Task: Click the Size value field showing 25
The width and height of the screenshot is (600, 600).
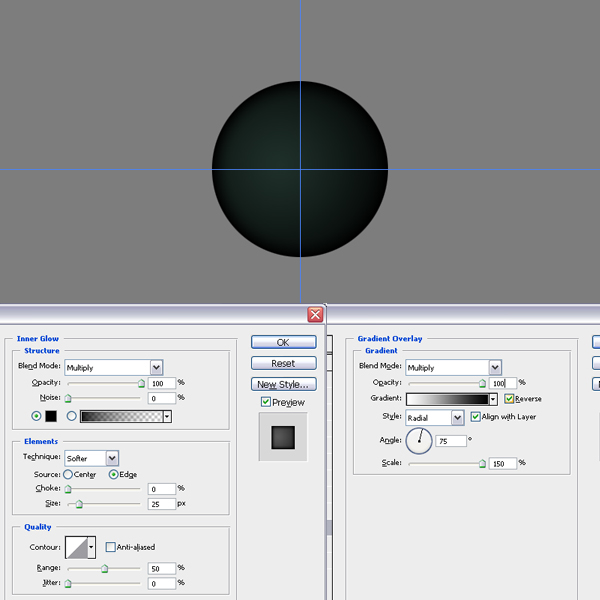Action: (161, 504)
